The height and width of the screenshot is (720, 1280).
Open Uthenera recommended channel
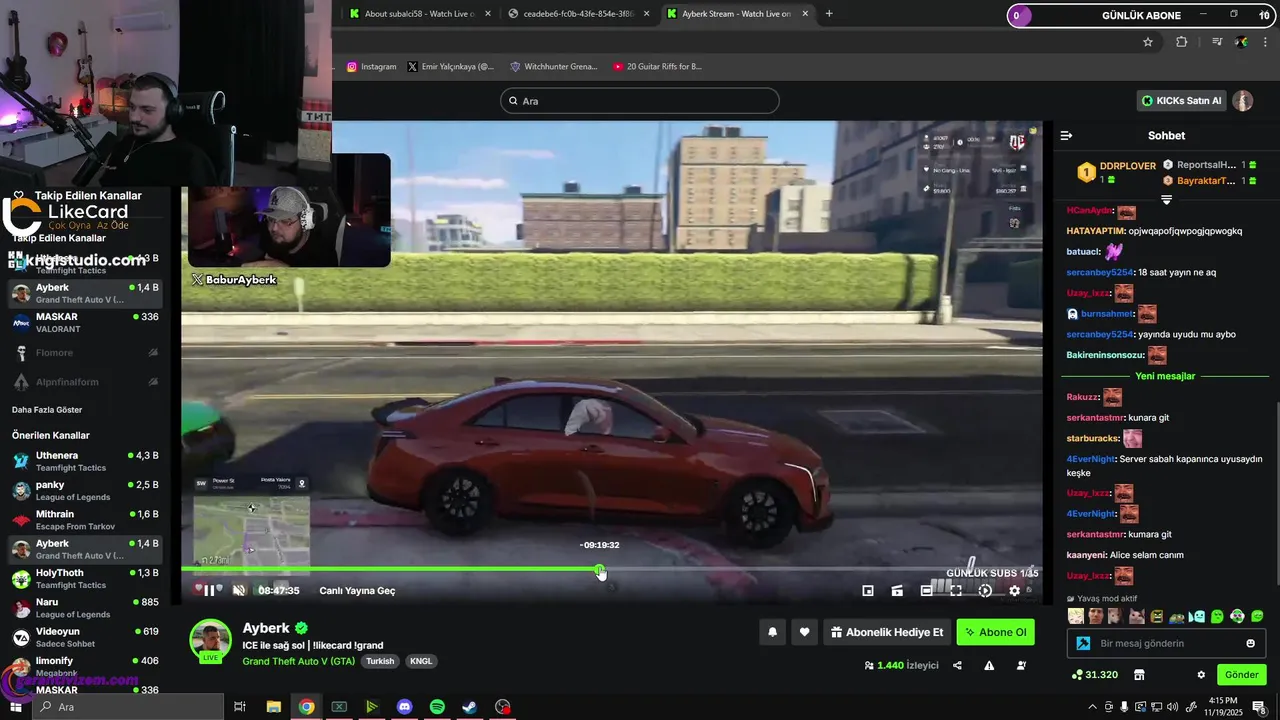[85, 461]
